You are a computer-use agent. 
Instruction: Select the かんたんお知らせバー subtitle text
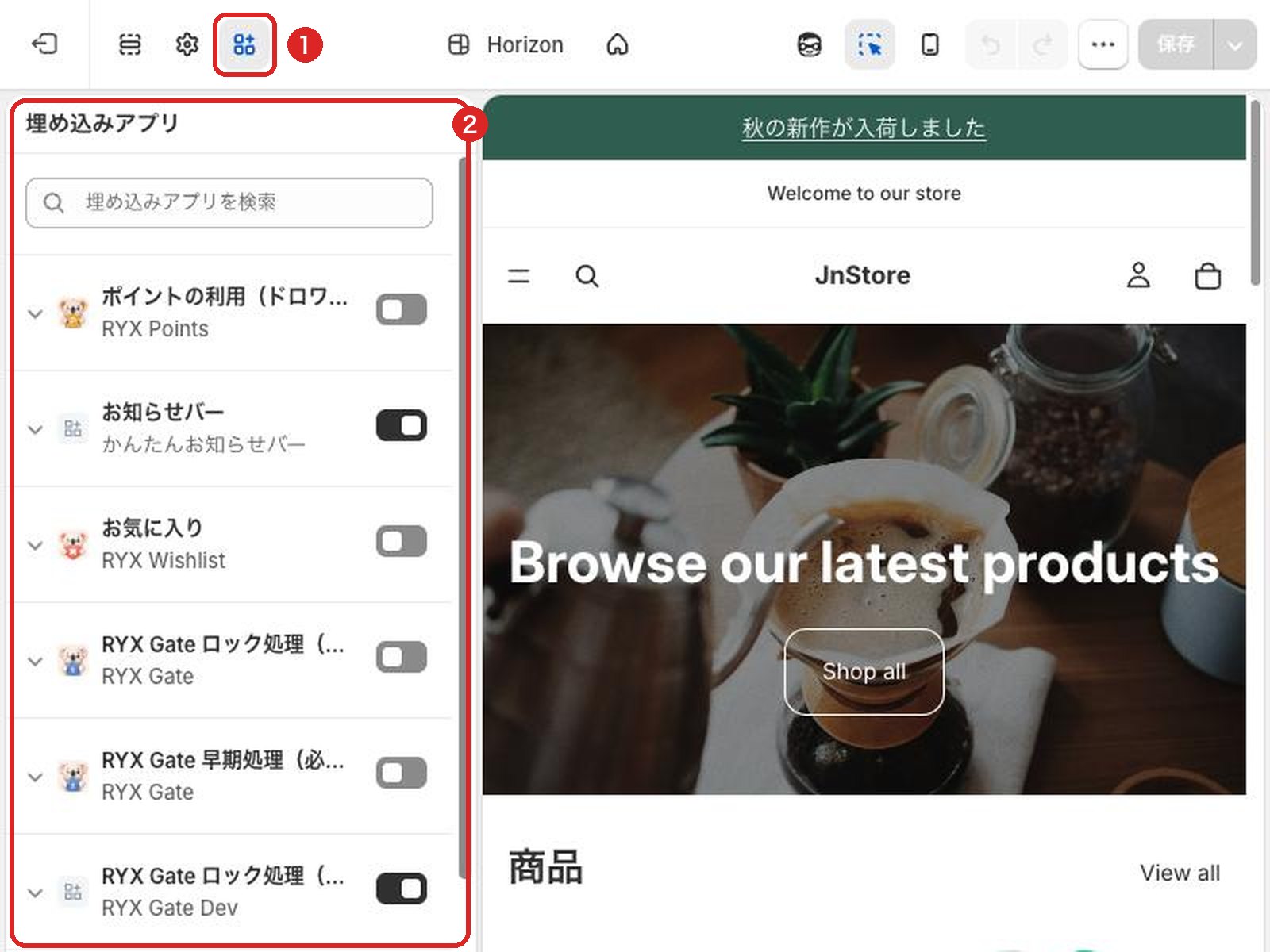point(203,444)
